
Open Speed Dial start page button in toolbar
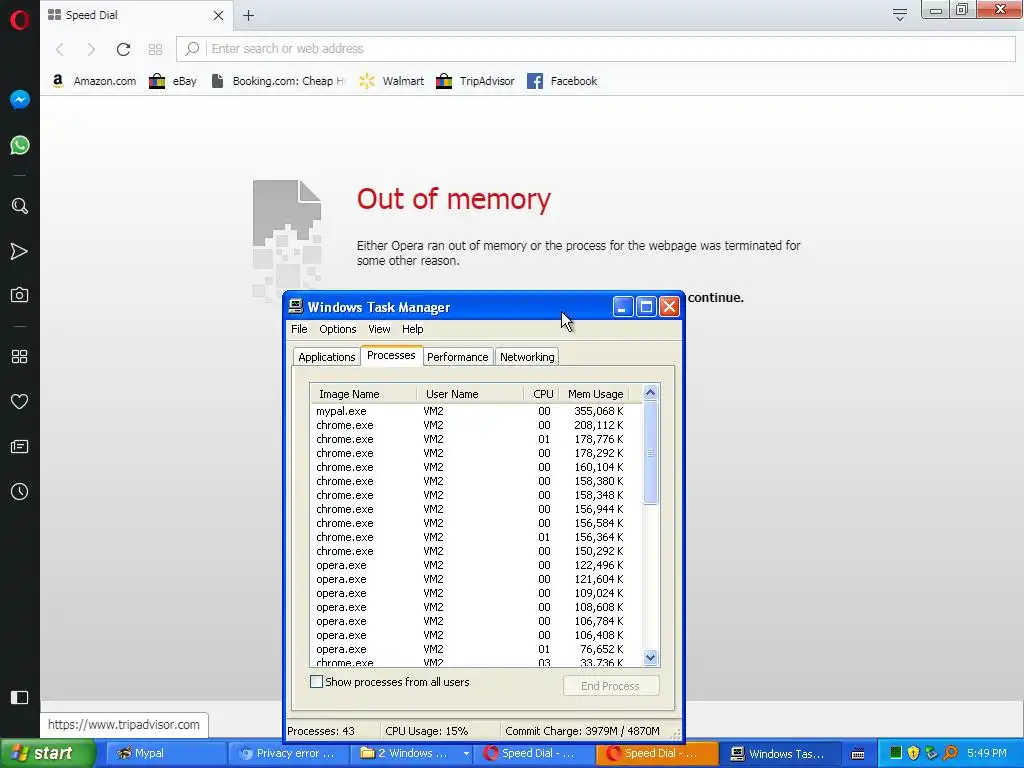tap(155, 49)
